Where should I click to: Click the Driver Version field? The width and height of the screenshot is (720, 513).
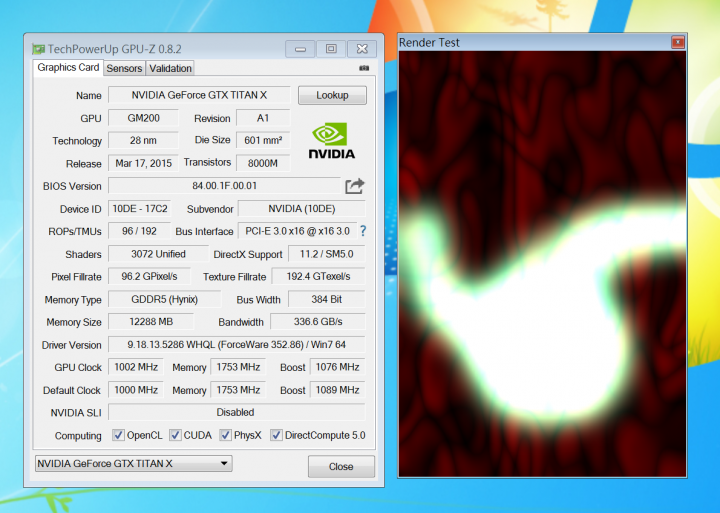(x=237, y=344)
